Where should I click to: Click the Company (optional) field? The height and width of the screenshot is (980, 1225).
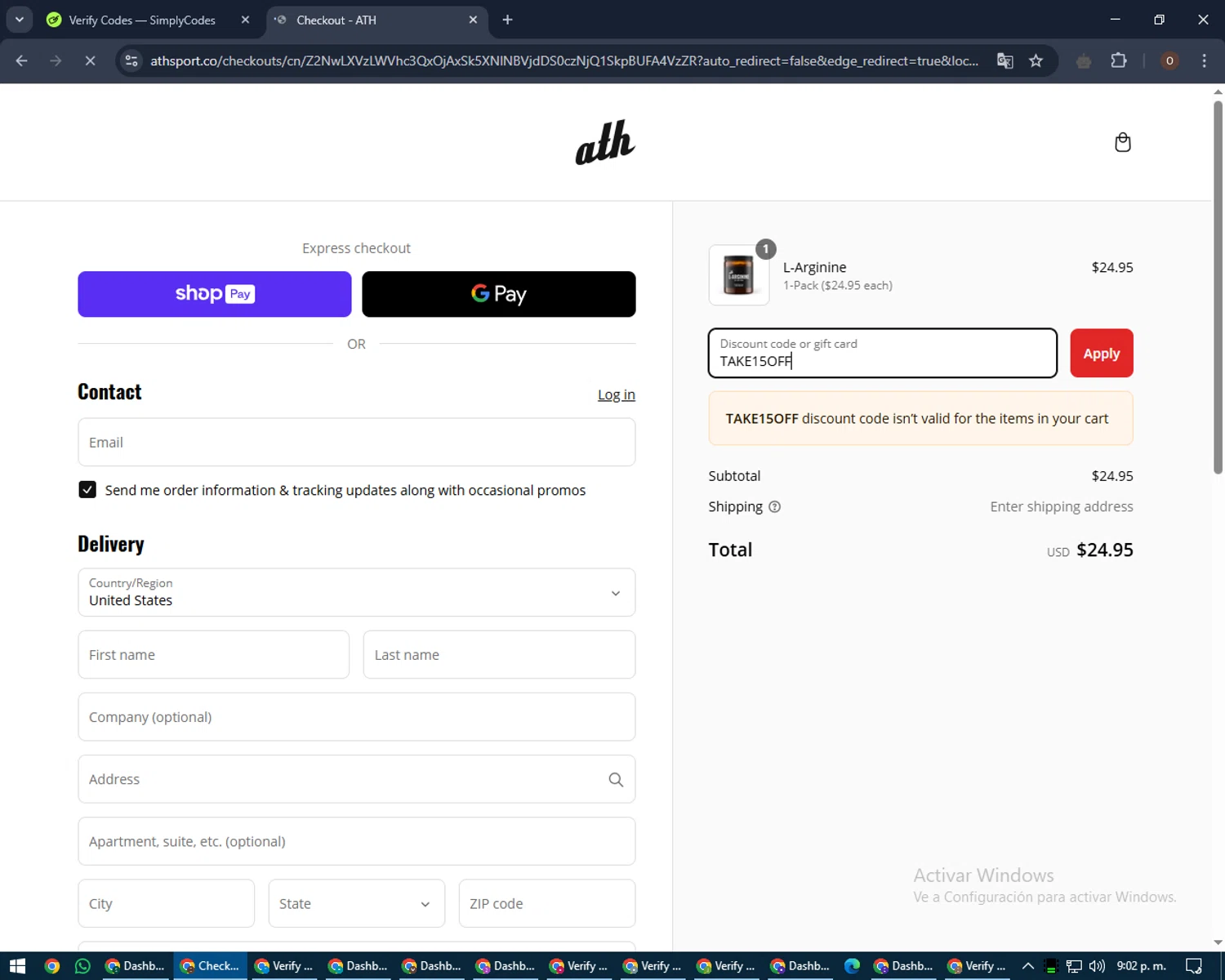357,717
